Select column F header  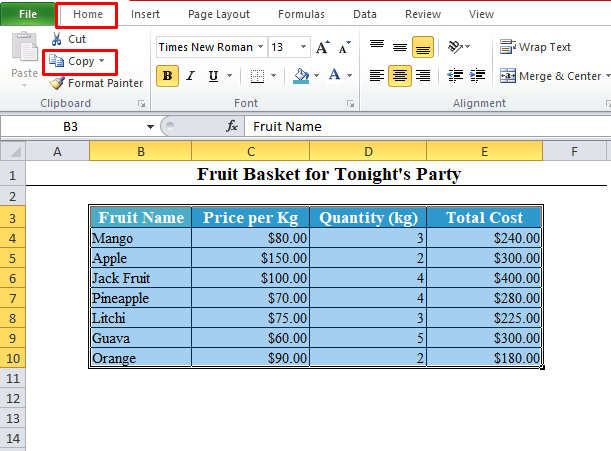pos(574,151)
